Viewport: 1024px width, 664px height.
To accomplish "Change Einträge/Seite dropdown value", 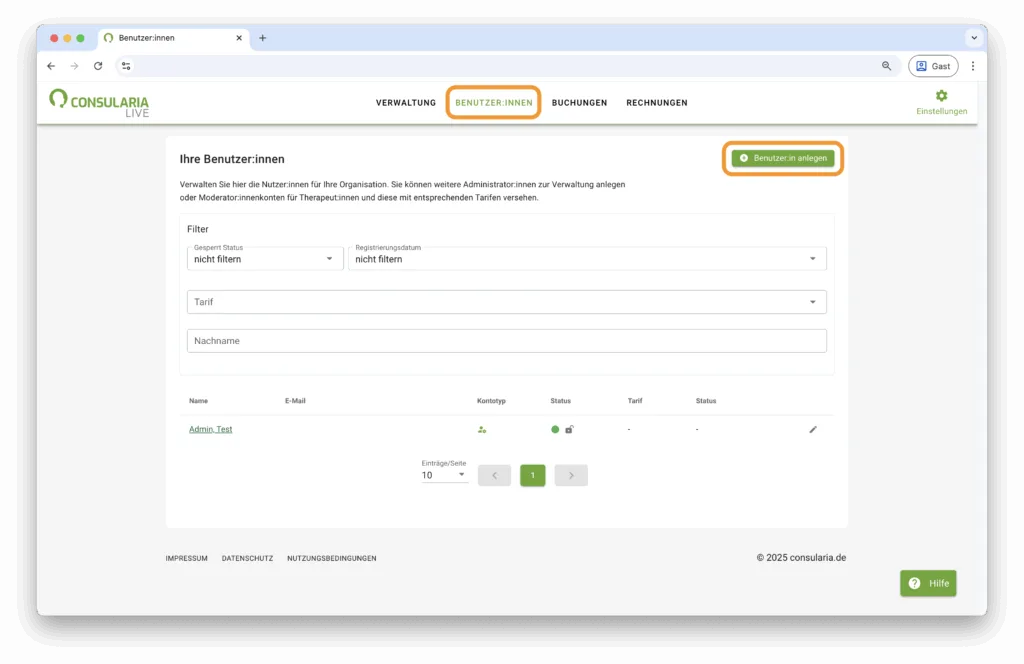I will [x=444, y=475].
